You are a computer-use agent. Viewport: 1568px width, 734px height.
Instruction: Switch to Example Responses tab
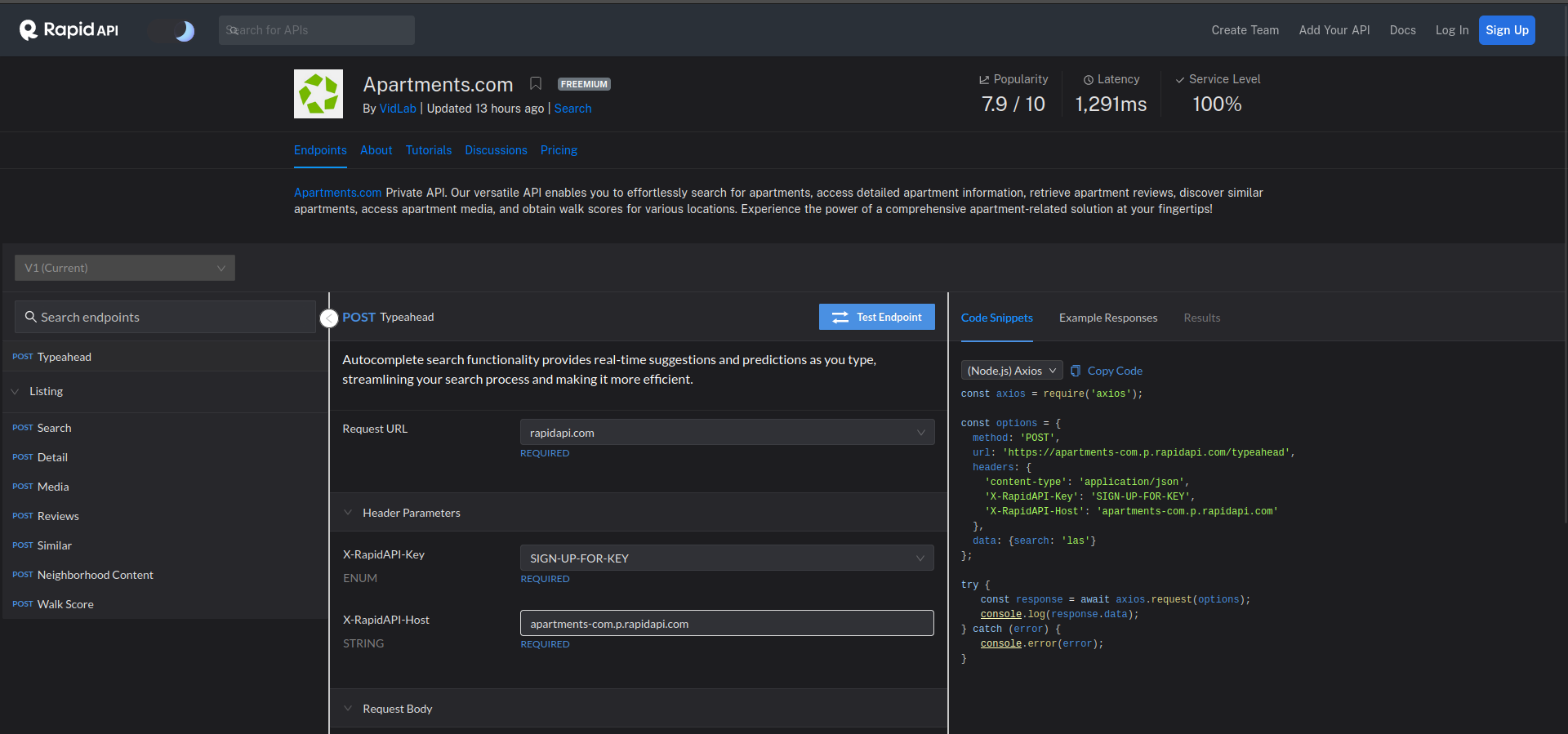coord(1108,318)
